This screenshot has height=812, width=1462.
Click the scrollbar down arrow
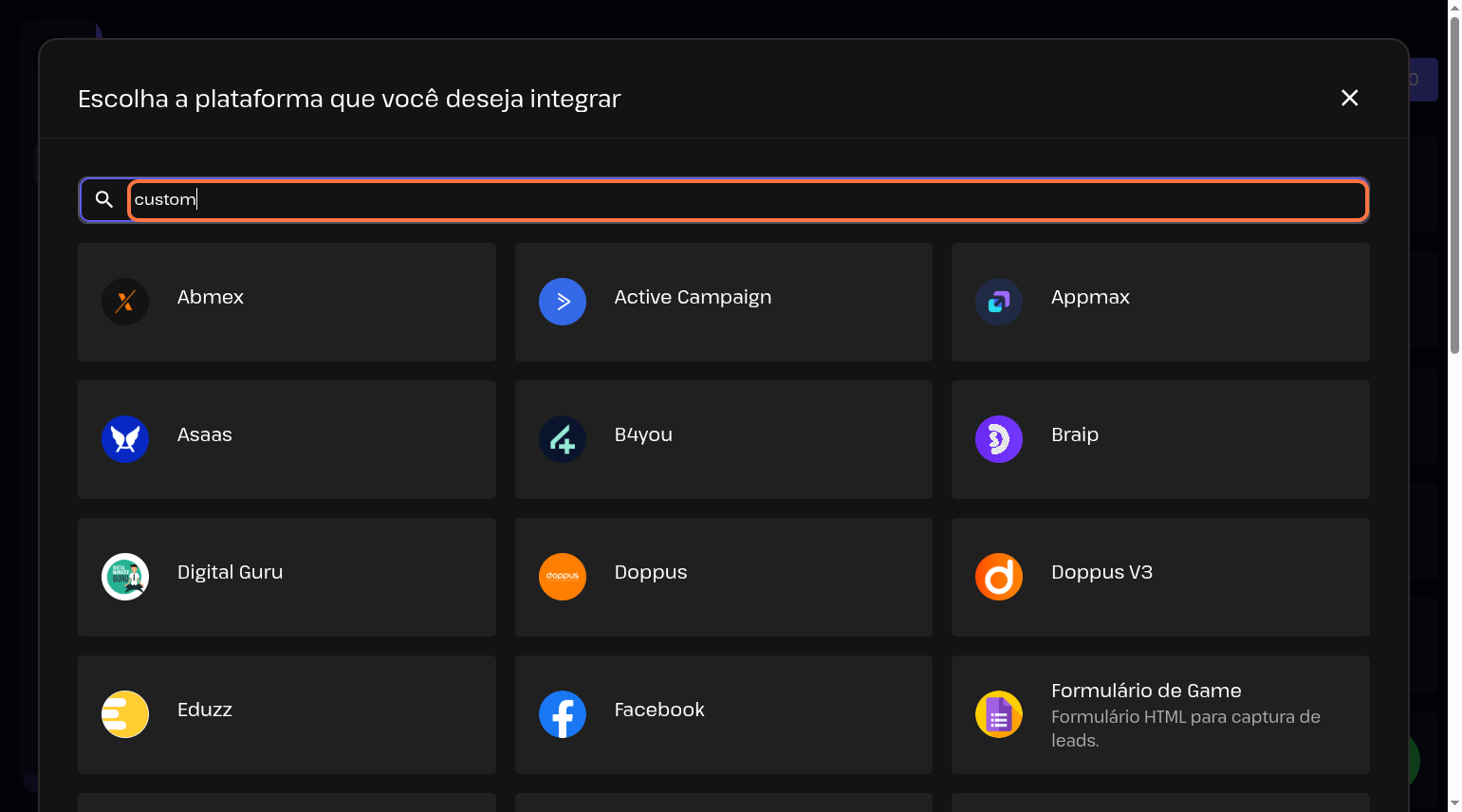pos(1454,803)
